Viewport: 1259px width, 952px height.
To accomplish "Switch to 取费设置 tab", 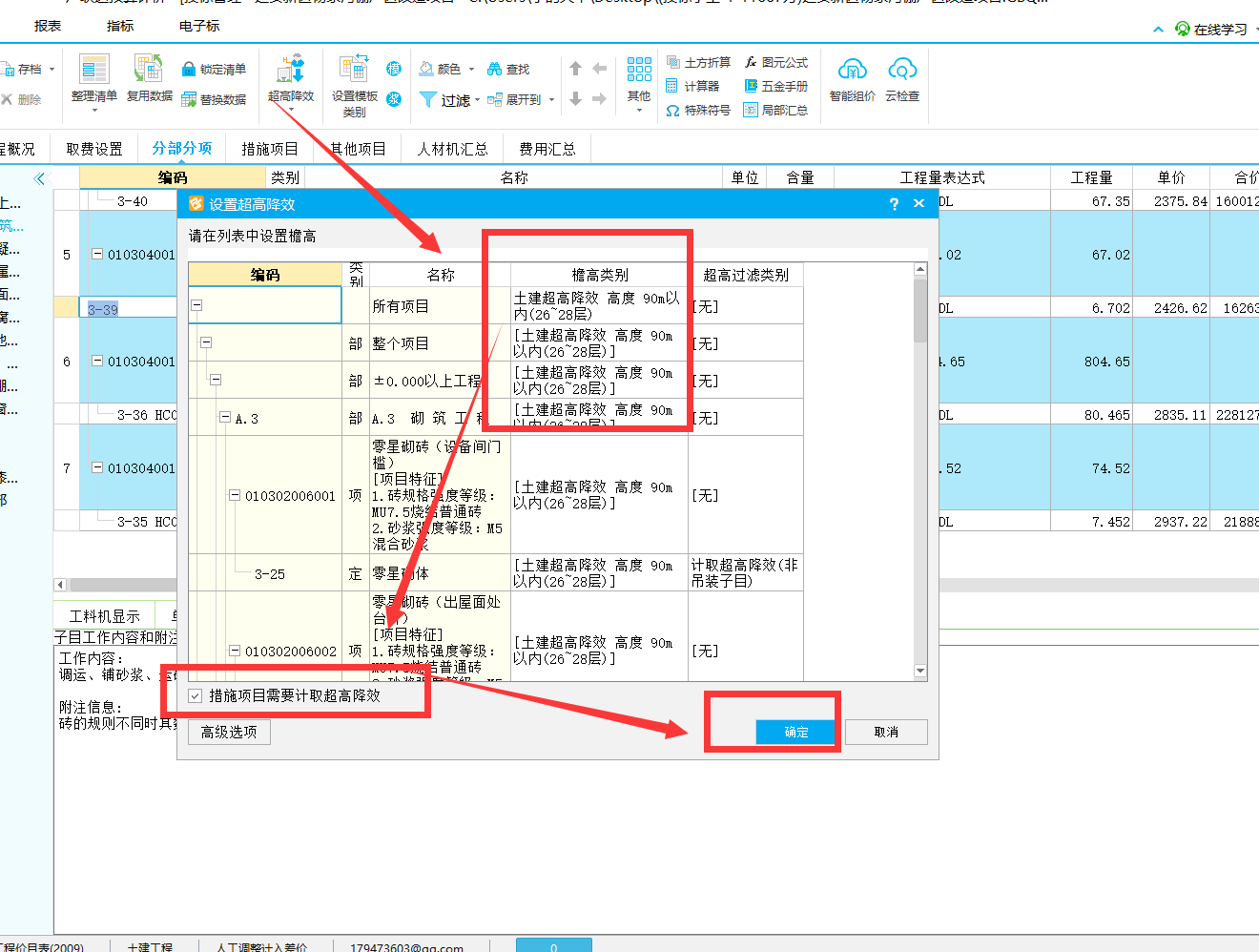I will [94, 149].
